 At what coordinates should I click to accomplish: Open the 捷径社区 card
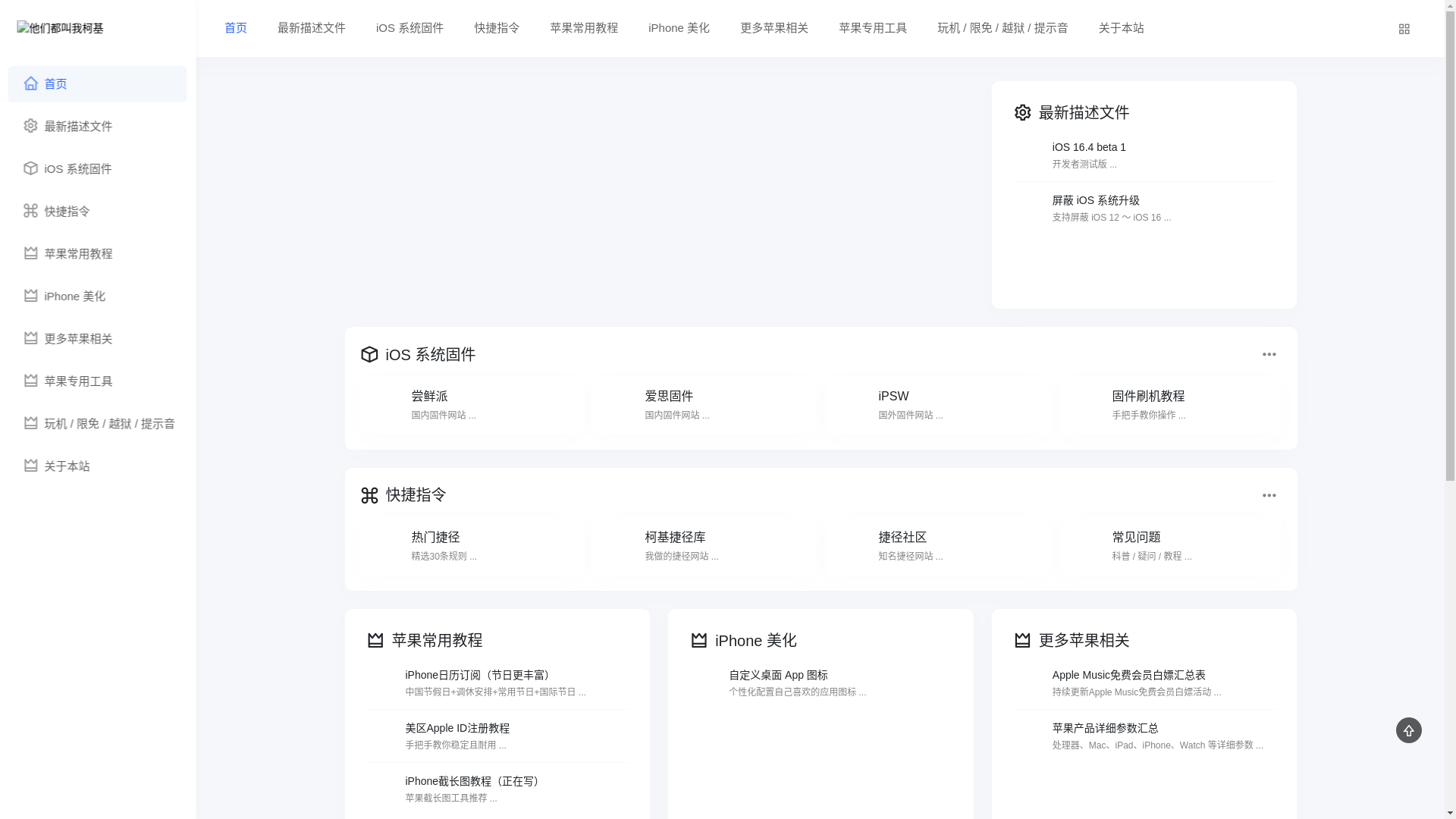pyautogui.click(x=937, y=545)
